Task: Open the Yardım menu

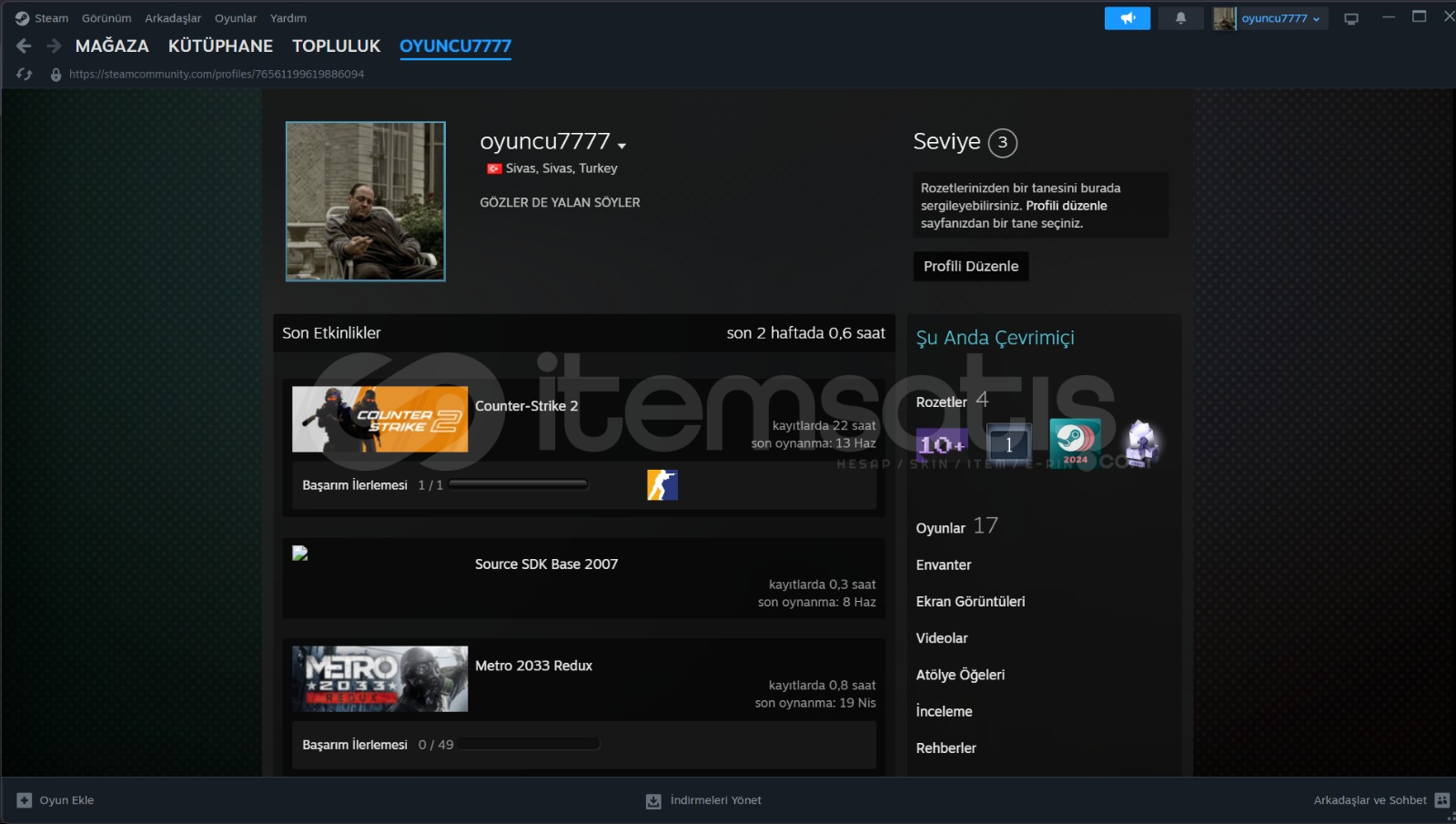Action: (x=288, y=18)
